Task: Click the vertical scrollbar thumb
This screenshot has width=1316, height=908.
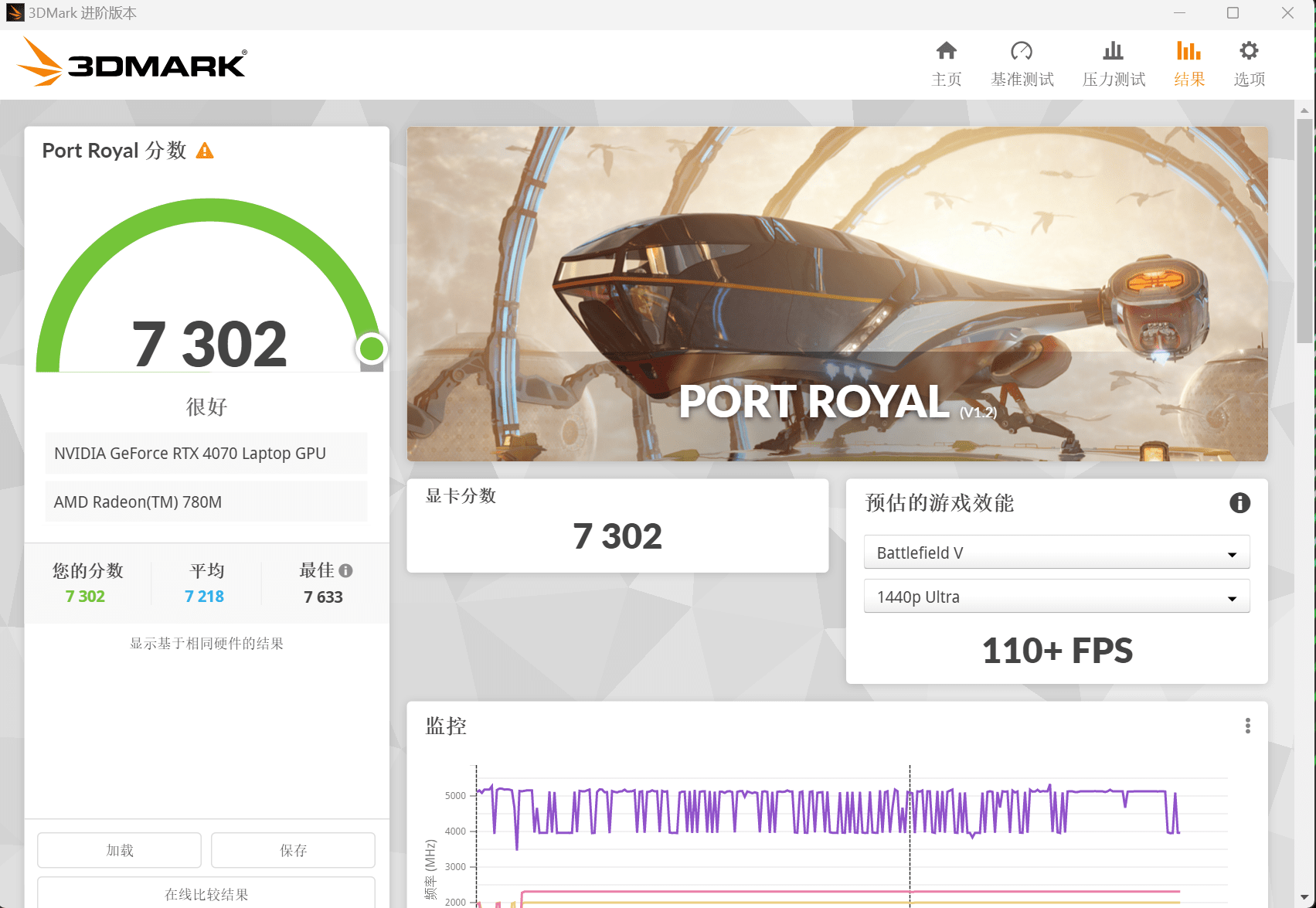Action: (x=1305, y=230)
